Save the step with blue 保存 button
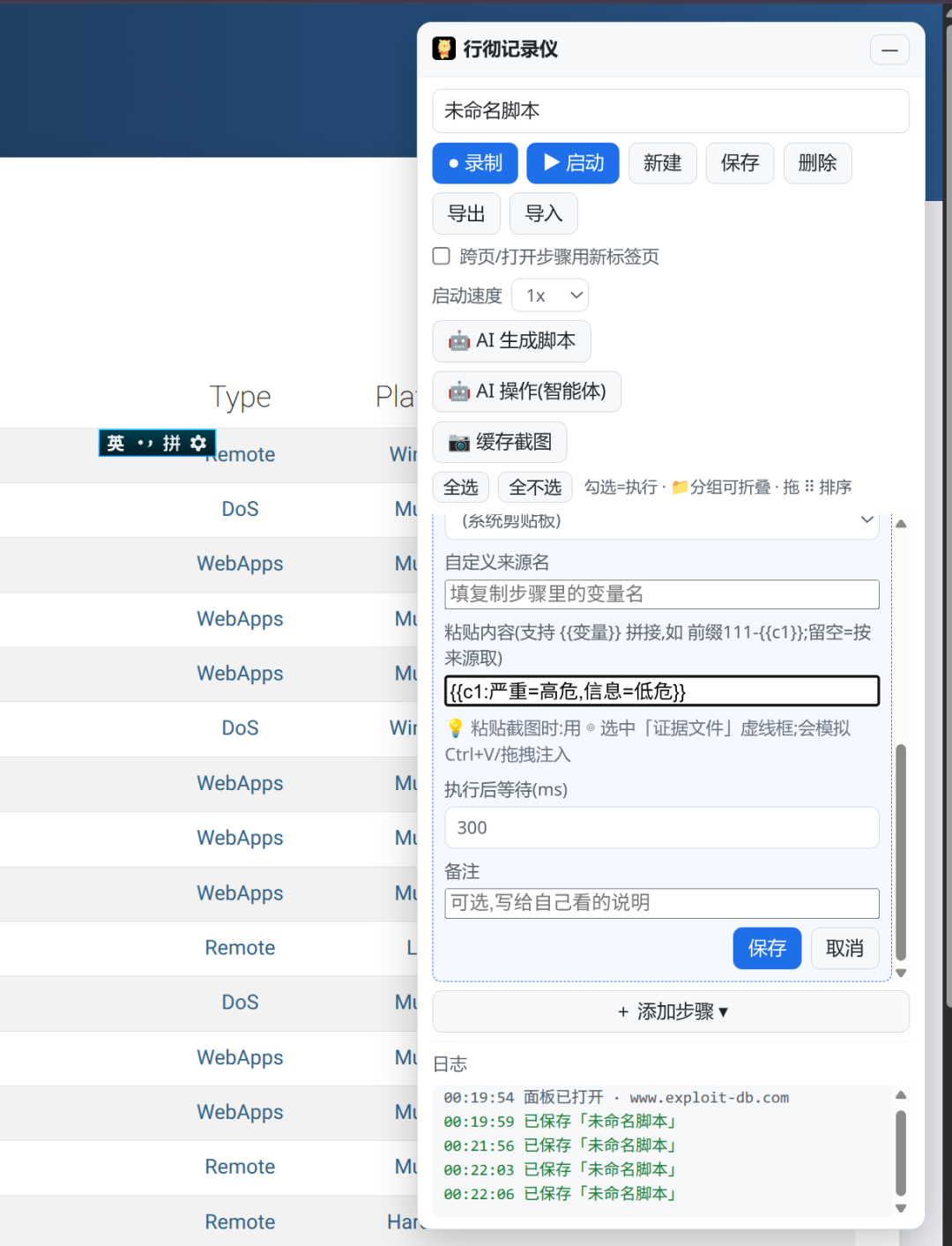The image size is (952, 1246). point(767,948)
